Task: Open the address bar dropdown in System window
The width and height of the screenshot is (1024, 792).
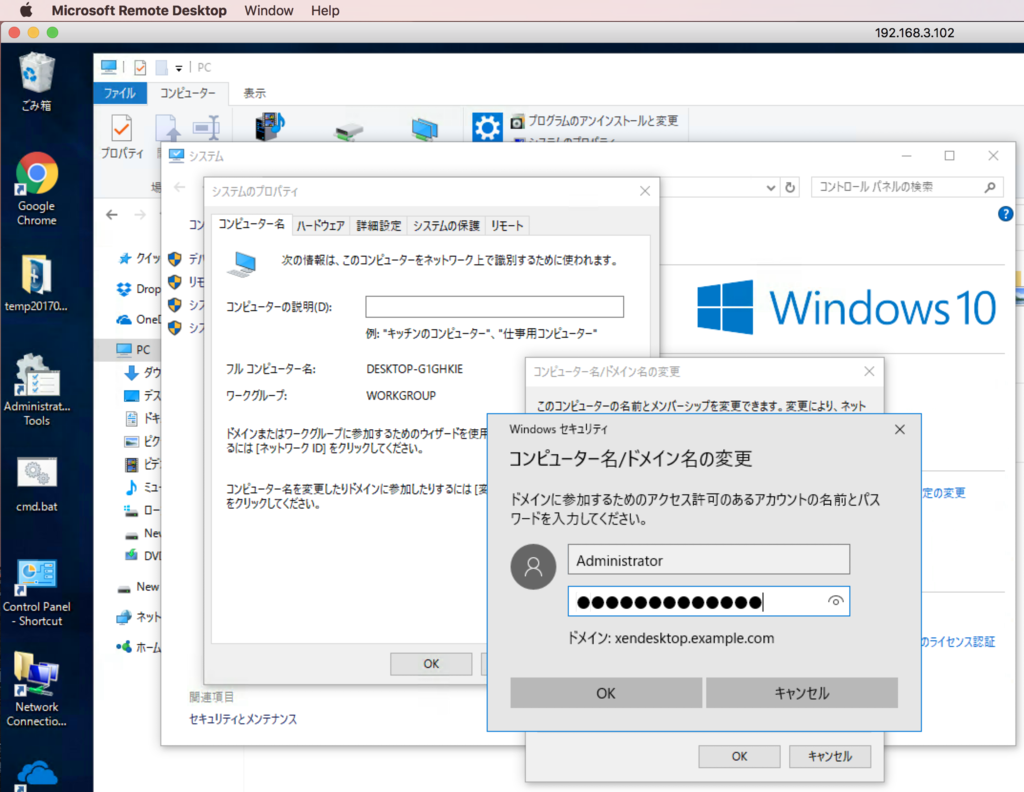Action: pos(771,188)
